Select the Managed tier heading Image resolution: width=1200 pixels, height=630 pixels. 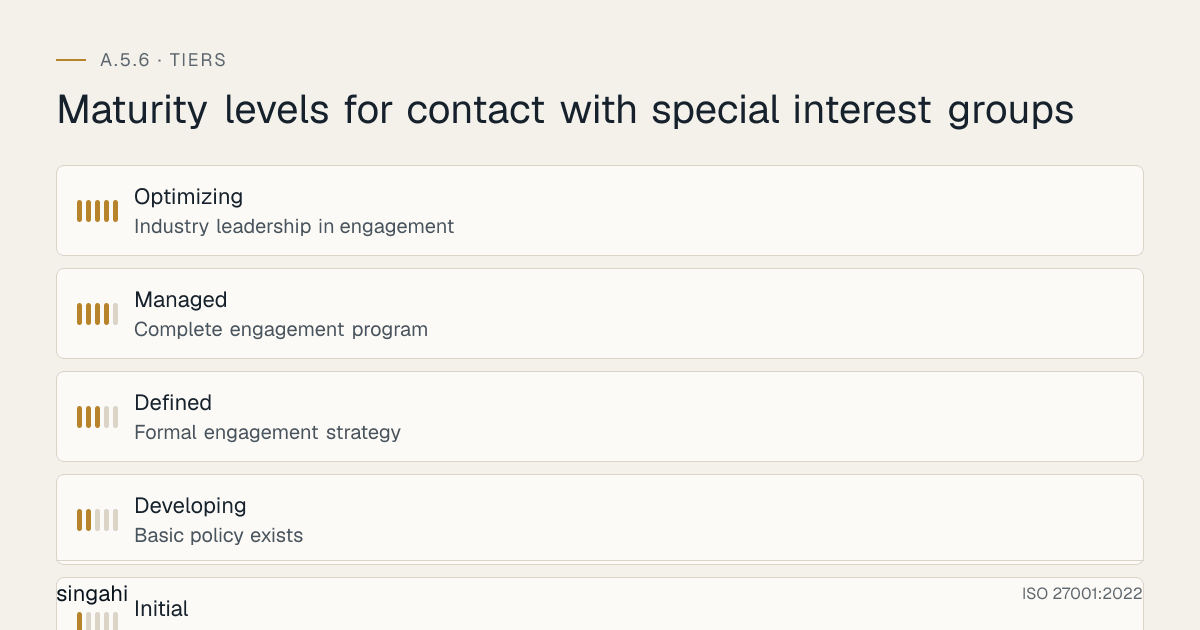click(181, 300)
